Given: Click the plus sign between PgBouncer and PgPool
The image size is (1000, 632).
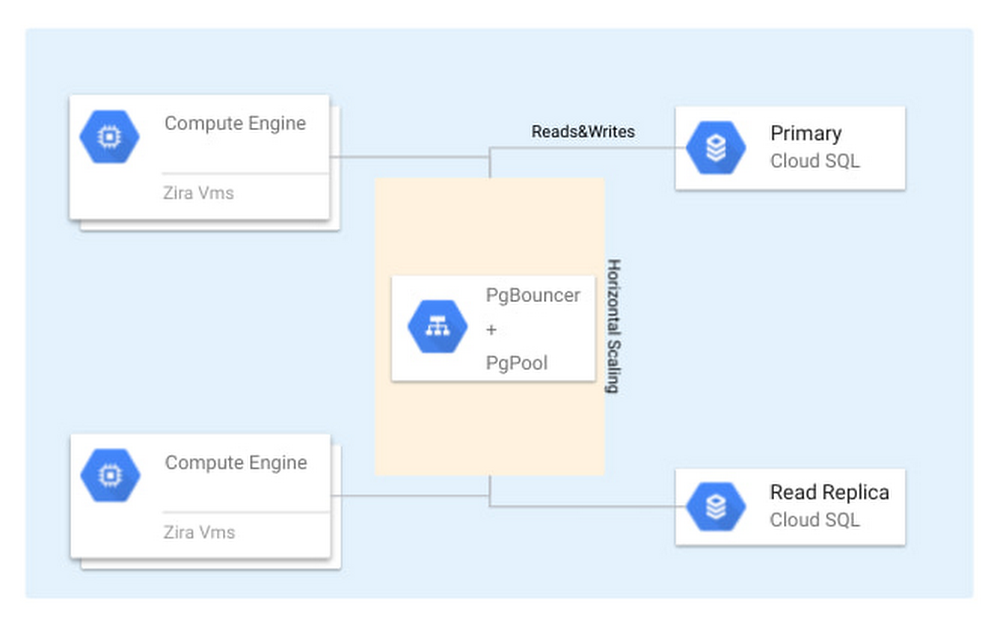Looking at the screenshot, I should pos(491,330).
